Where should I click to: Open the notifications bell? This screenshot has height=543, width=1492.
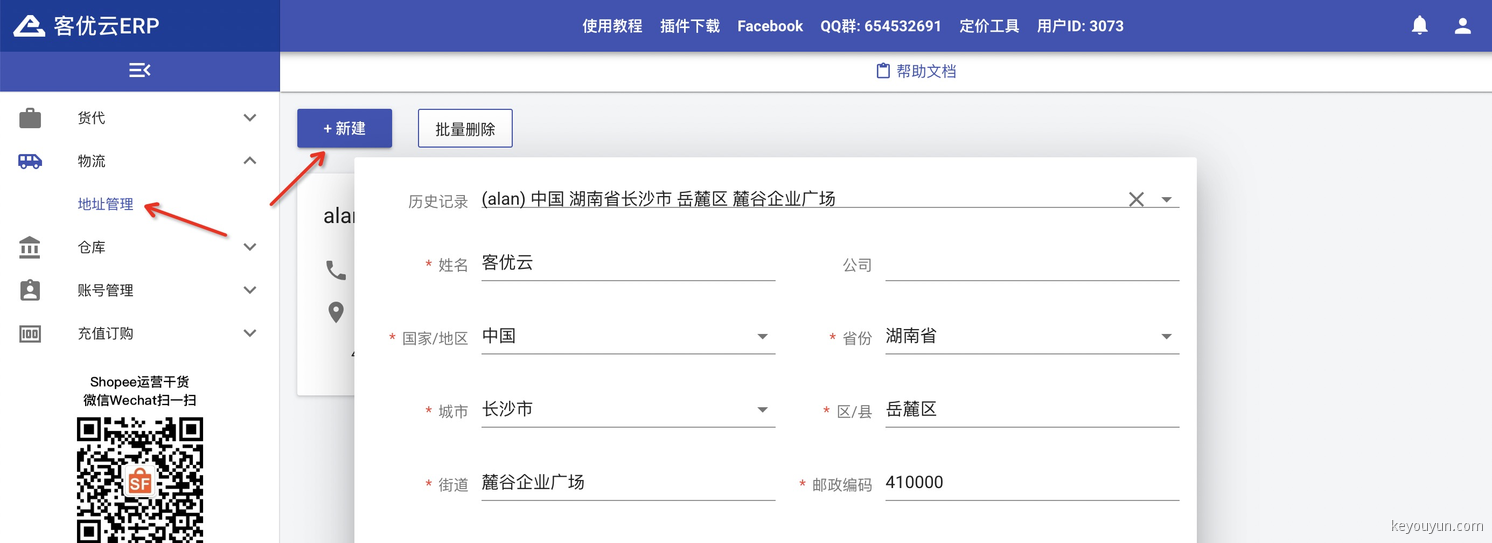click(1419, 26)
